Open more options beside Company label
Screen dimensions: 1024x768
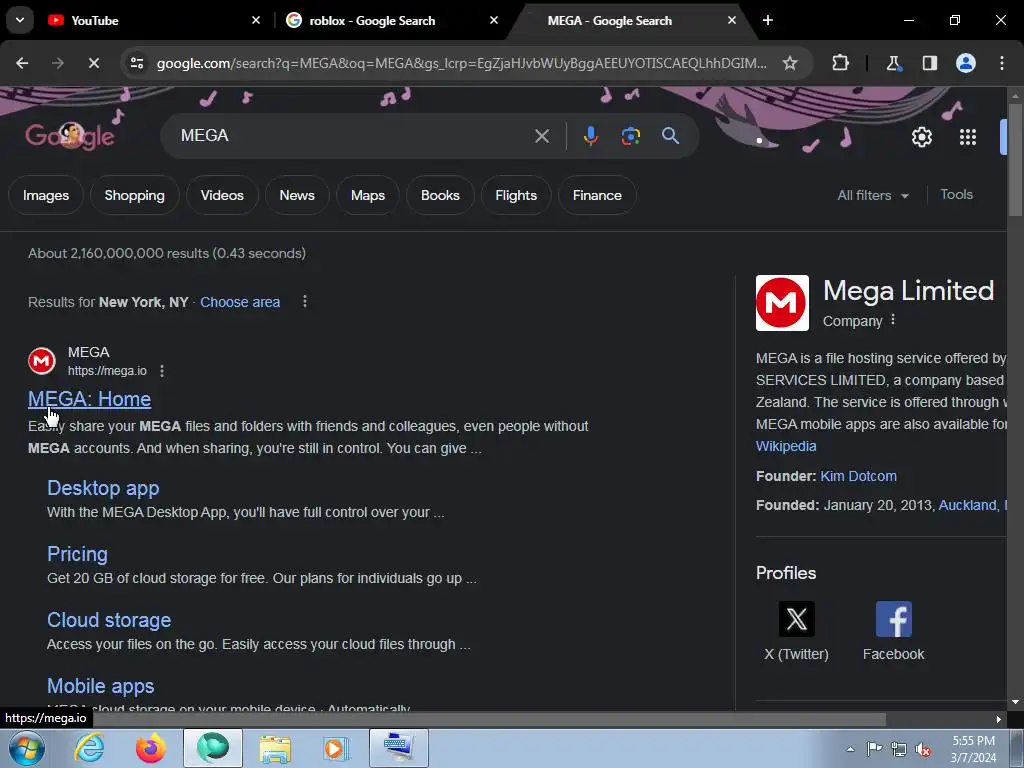tap(893, 320)
